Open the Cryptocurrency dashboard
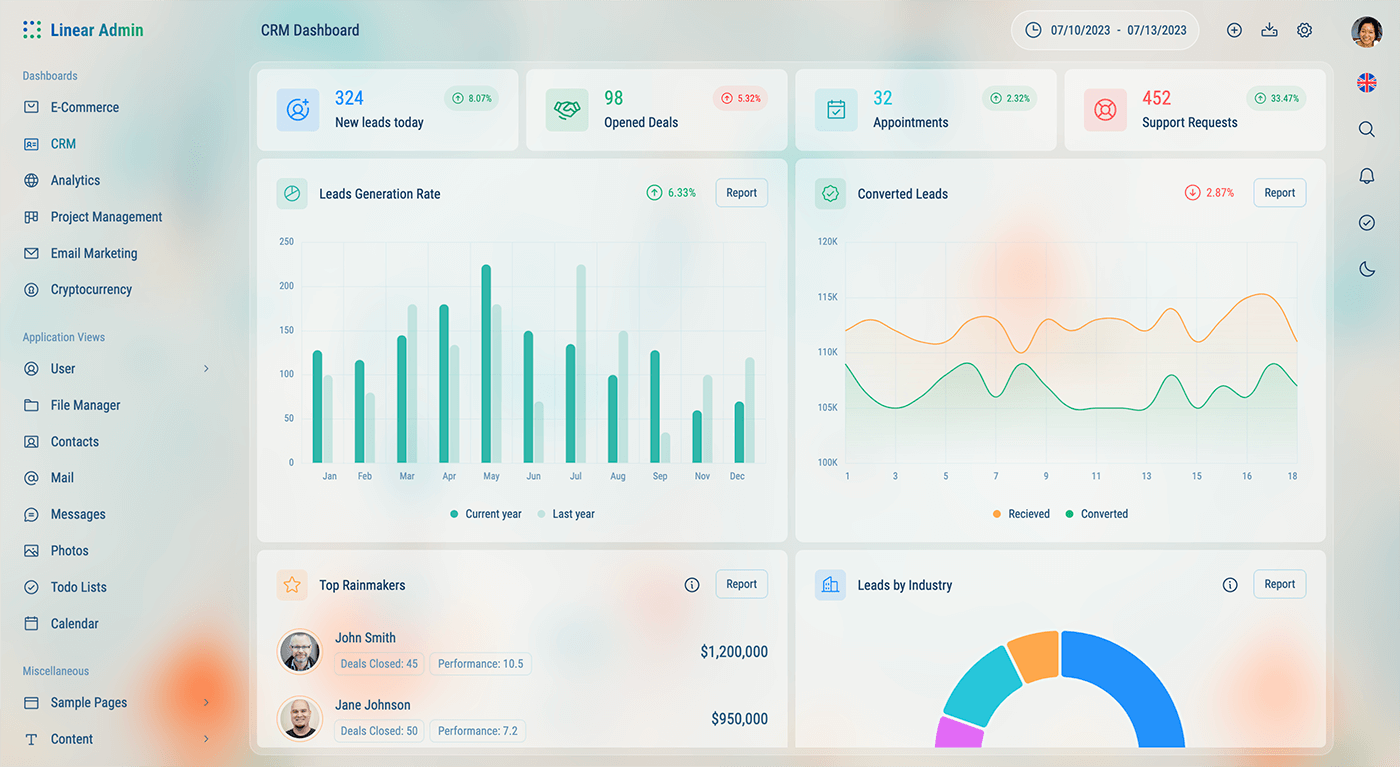 pos(91,290)
